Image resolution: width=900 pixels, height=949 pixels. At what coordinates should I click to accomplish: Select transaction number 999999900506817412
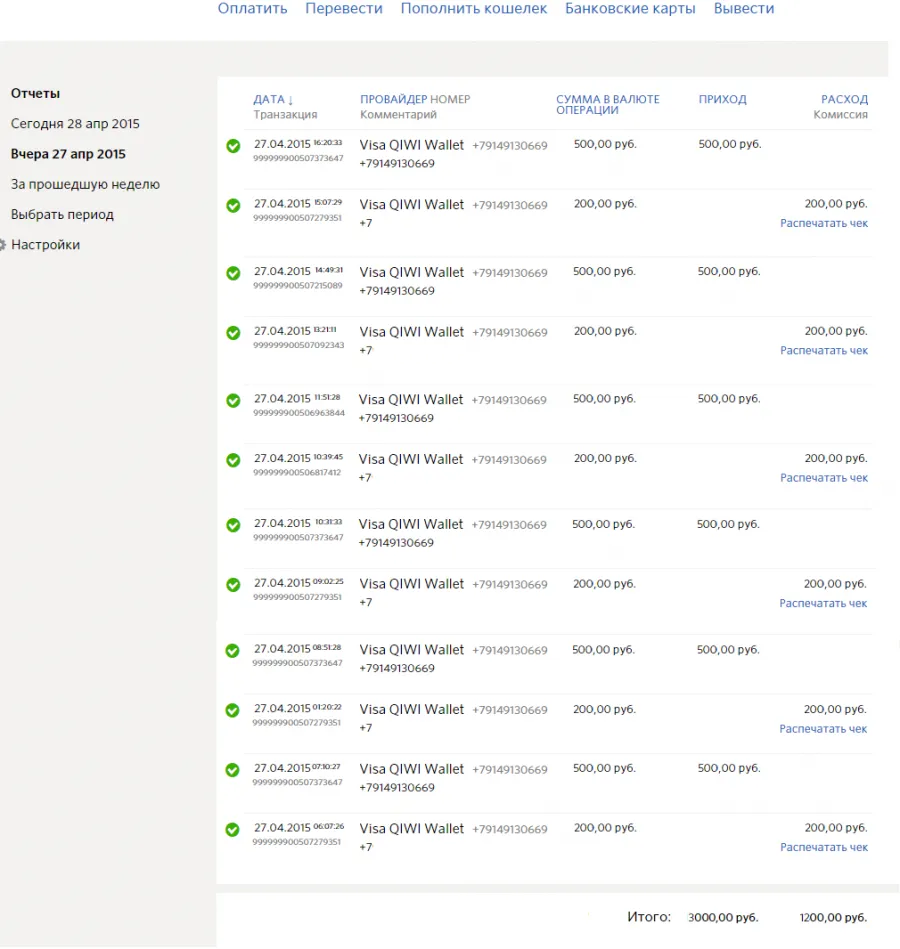click(x=297, y=472)
